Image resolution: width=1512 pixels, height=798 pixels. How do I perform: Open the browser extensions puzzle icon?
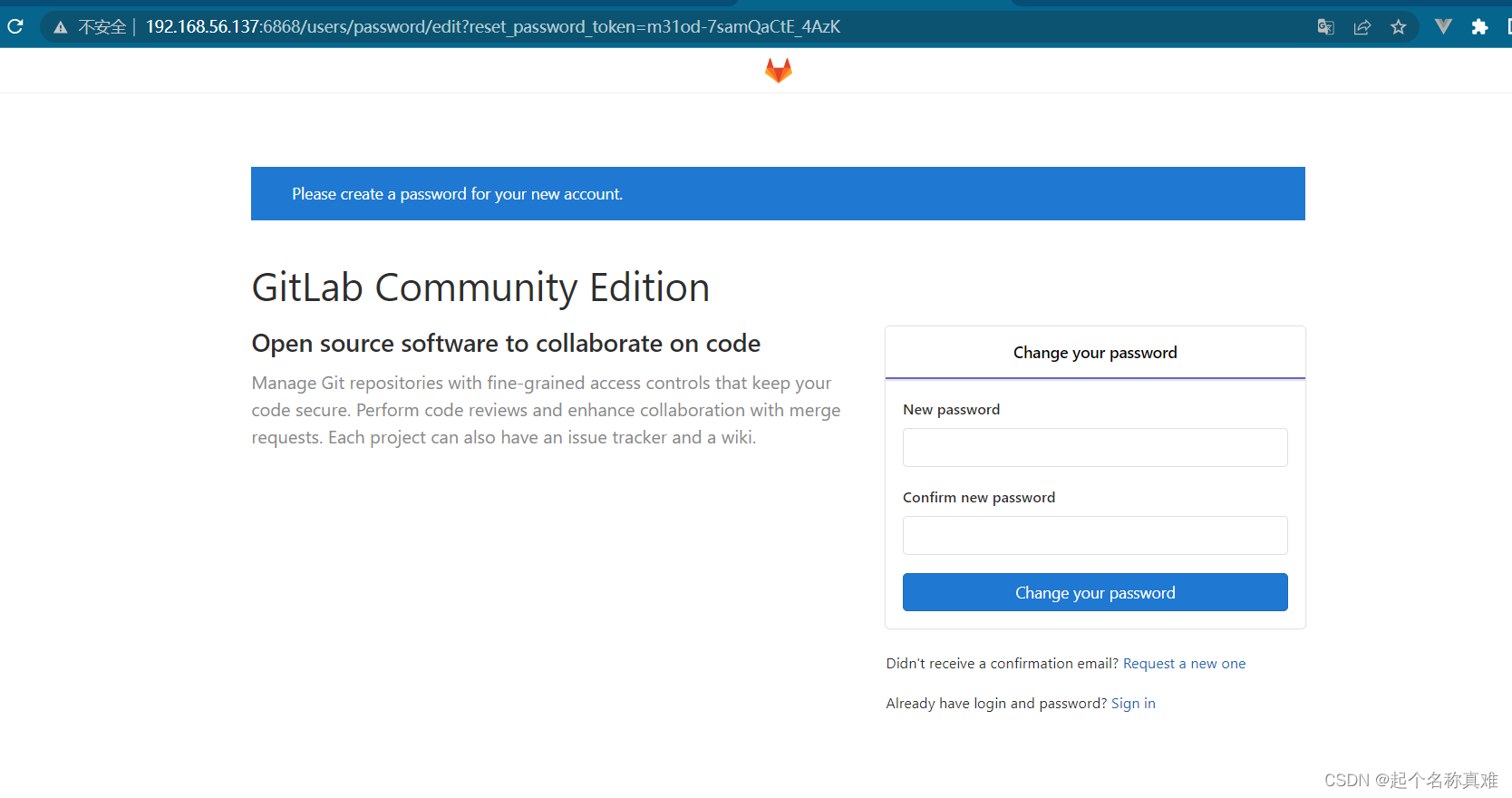coord(1479,27)
